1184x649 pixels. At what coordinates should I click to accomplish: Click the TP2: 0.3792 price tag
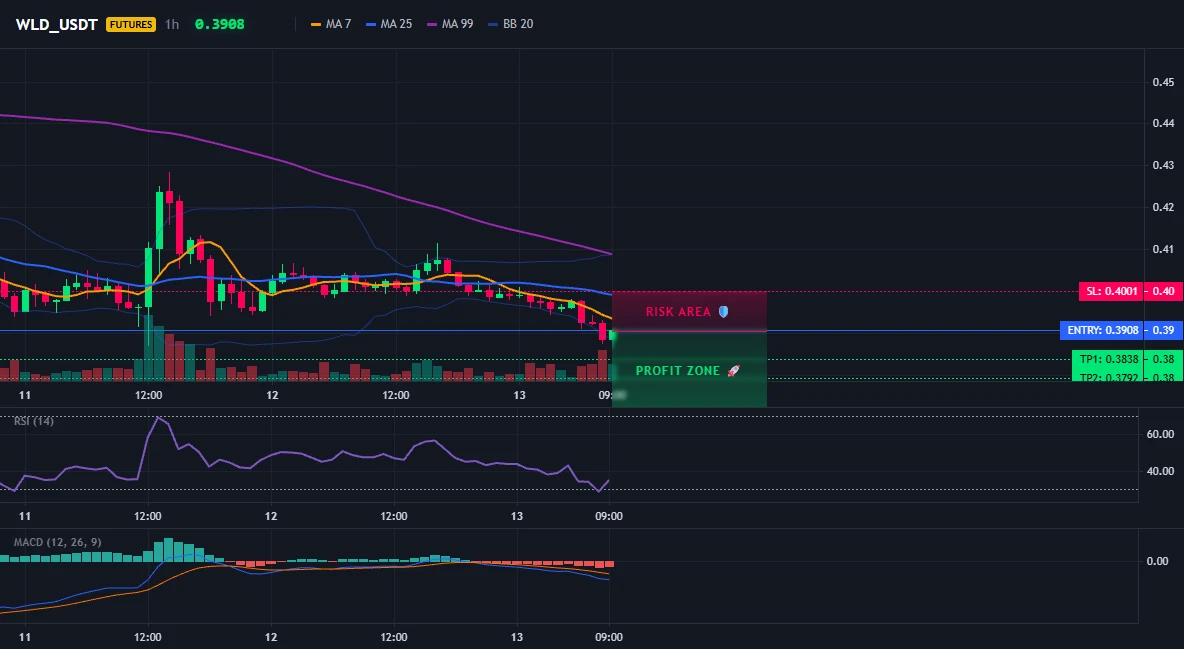(x=1108, y=377)
